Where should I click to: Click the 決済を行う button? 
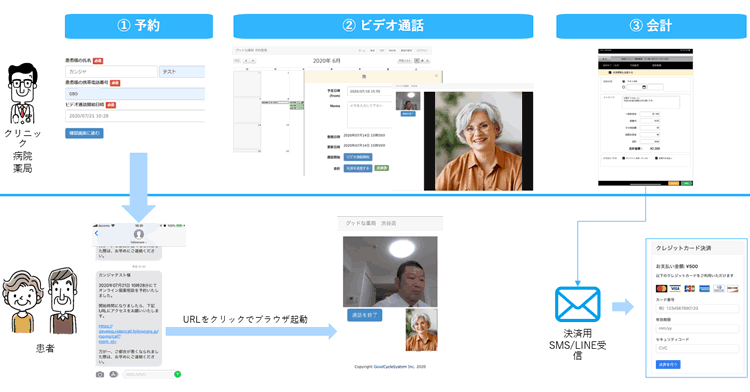[668, 364]
